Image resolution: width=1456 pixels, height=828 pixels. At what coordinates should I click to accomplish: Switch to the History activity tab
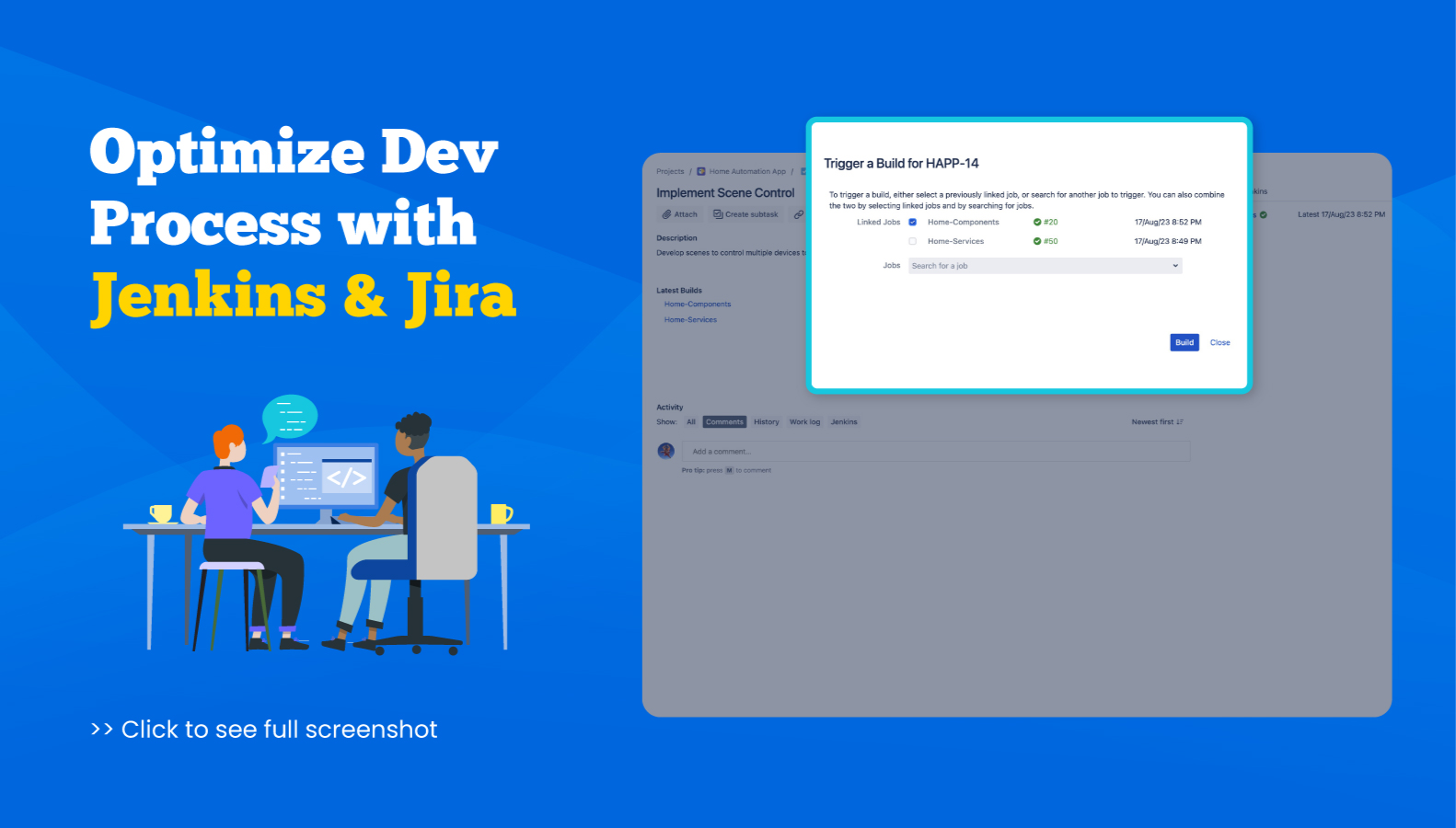coord(767,422)
